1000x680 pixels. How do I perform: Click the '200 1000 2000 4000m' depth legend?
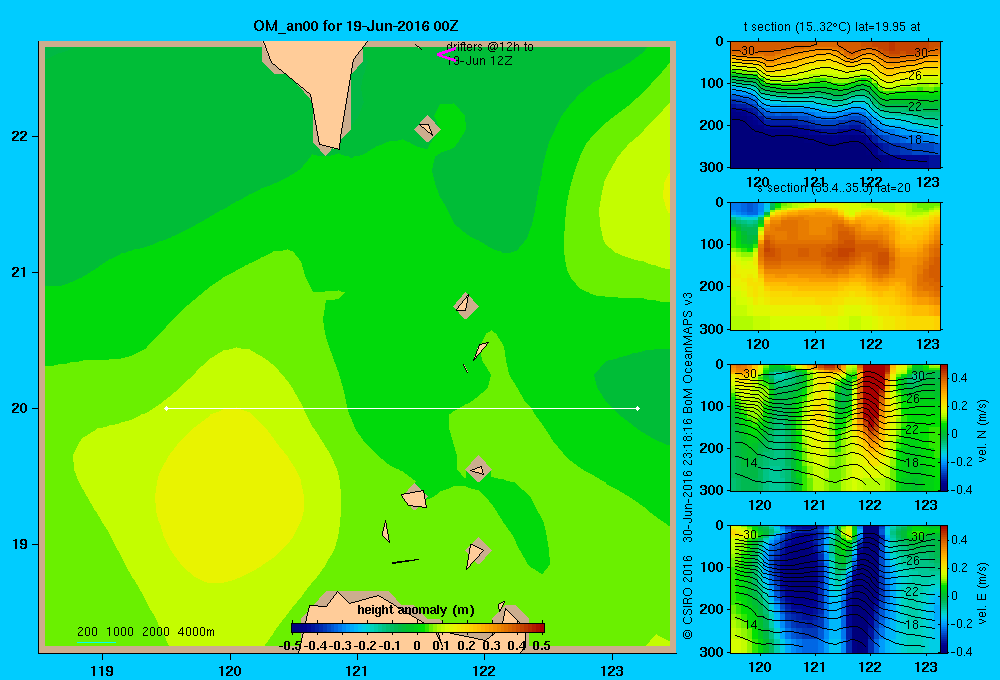[x=145, y=632]
